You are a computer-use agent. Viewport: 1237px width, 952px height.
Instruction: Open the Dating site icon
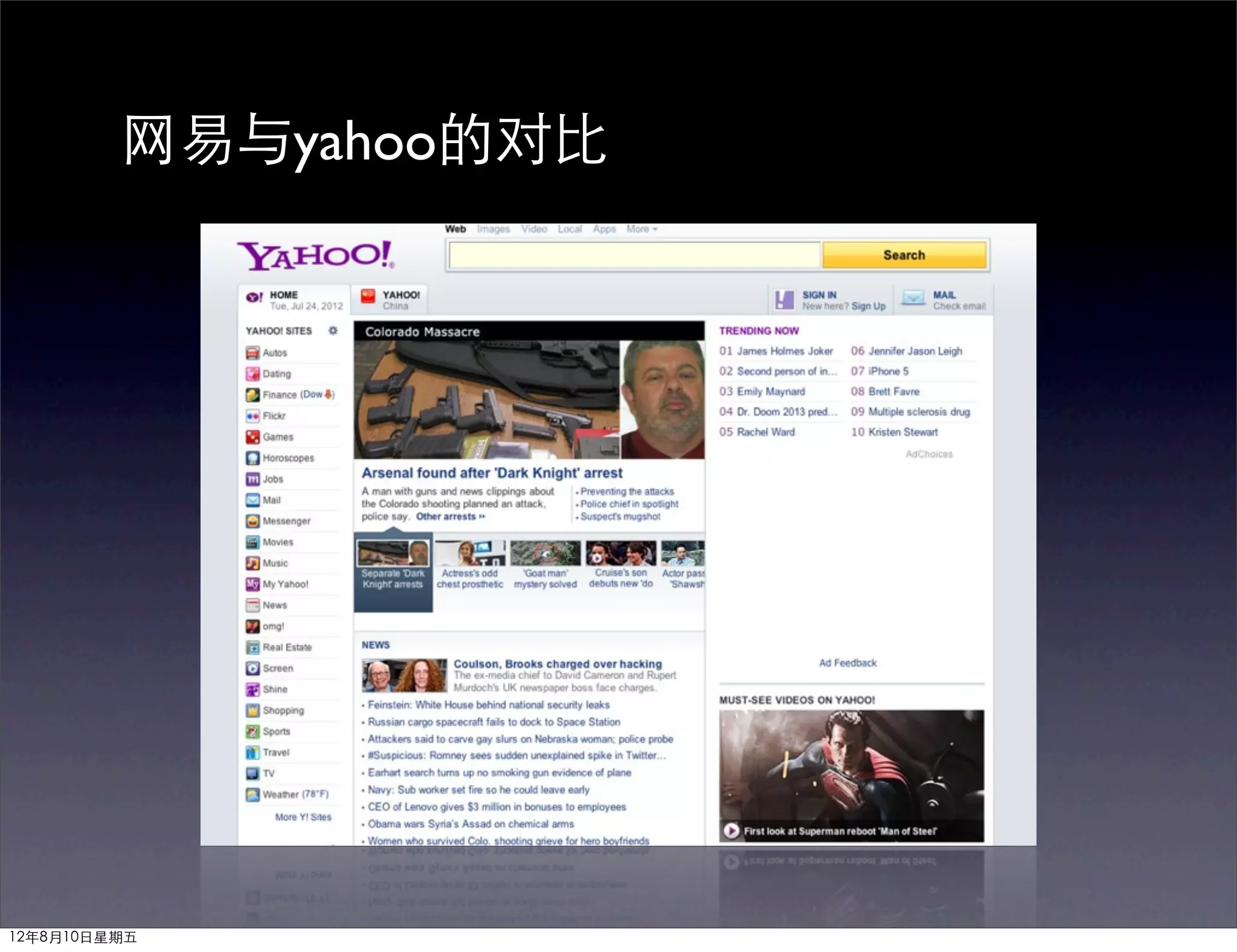click(x=252, y=374)
